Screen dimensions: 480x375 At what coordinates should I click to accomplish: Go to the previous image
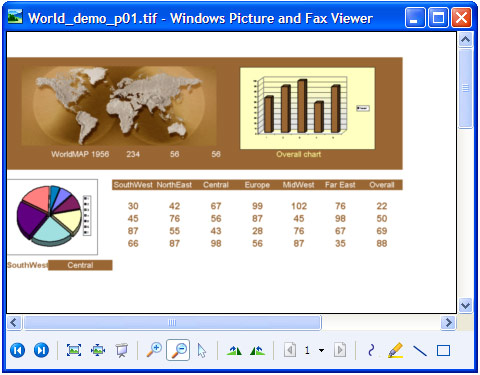point(17,350)
